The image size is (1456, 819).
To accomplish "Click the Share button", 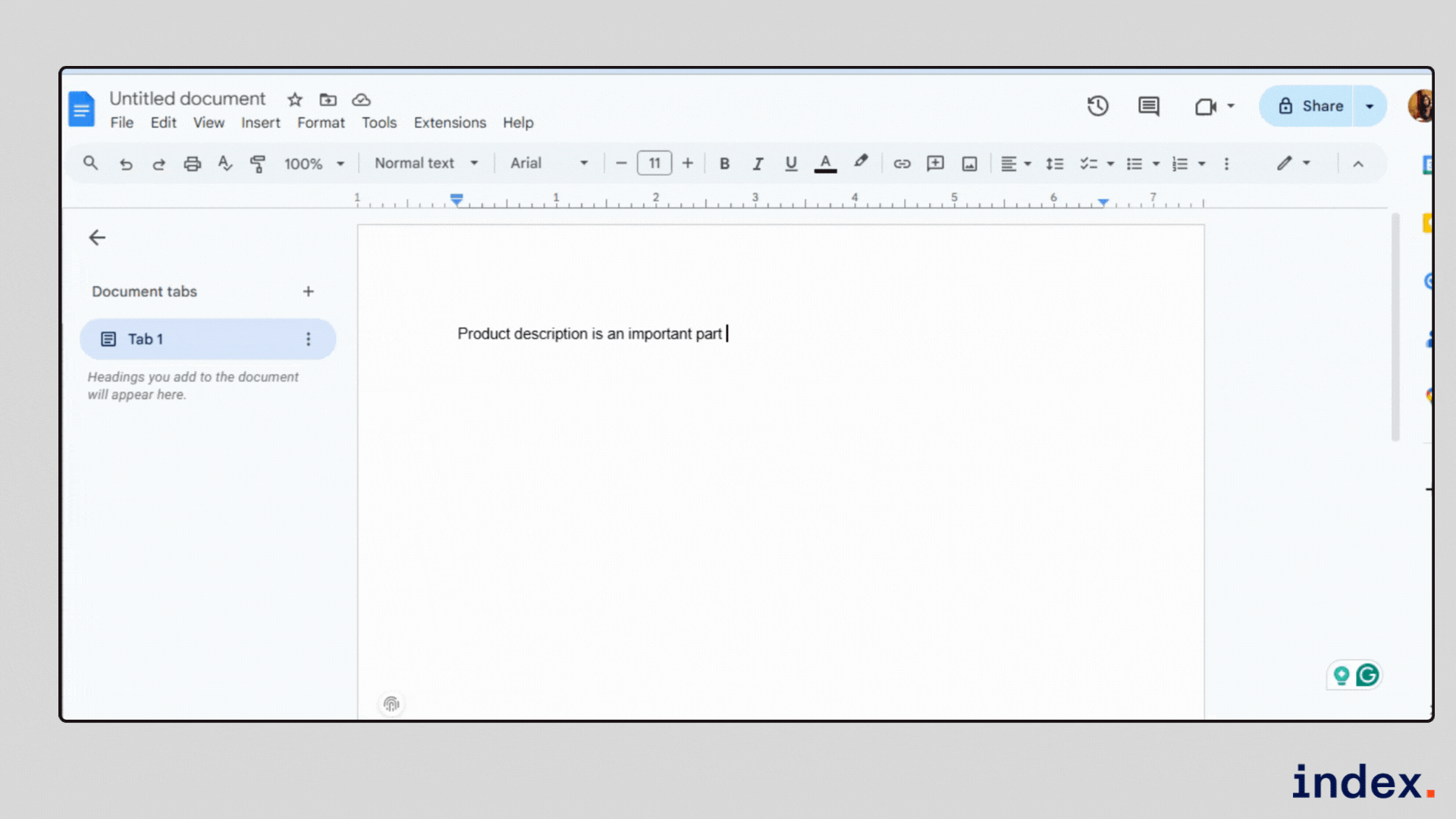I will pos(1310,106).
